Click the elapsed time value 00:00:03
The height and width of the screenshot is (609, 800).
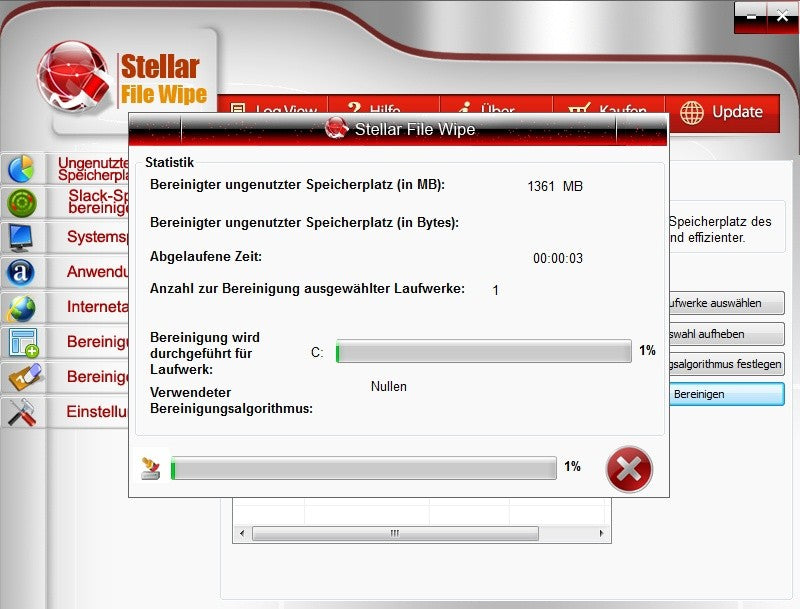point(558,259)
